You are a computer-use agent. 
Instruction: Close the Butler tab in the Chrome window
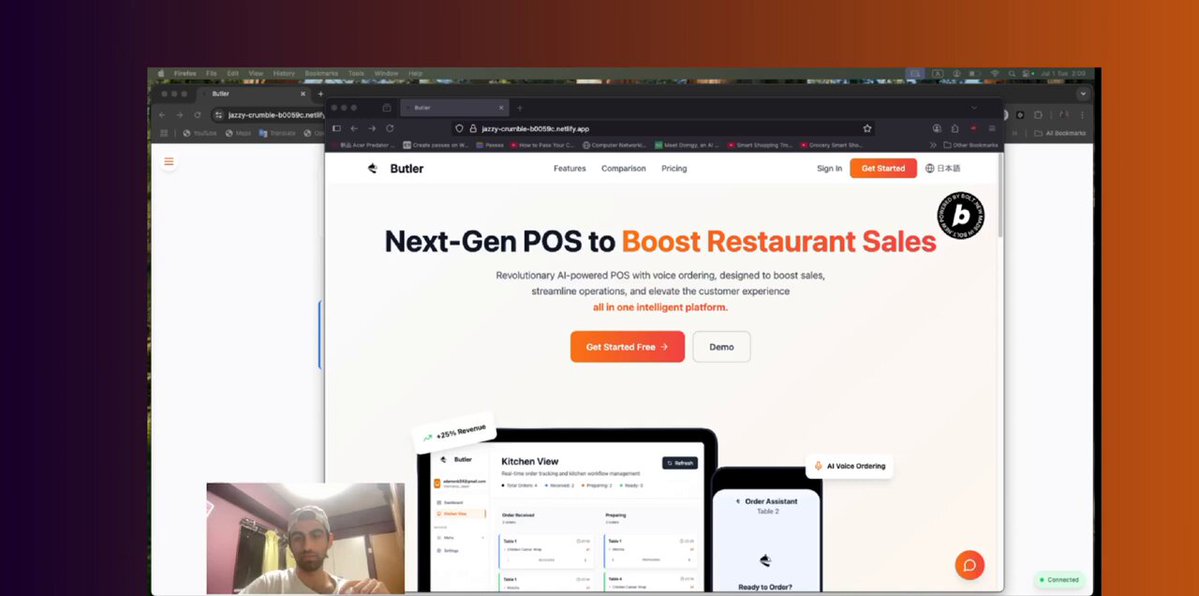coord(303,93)
